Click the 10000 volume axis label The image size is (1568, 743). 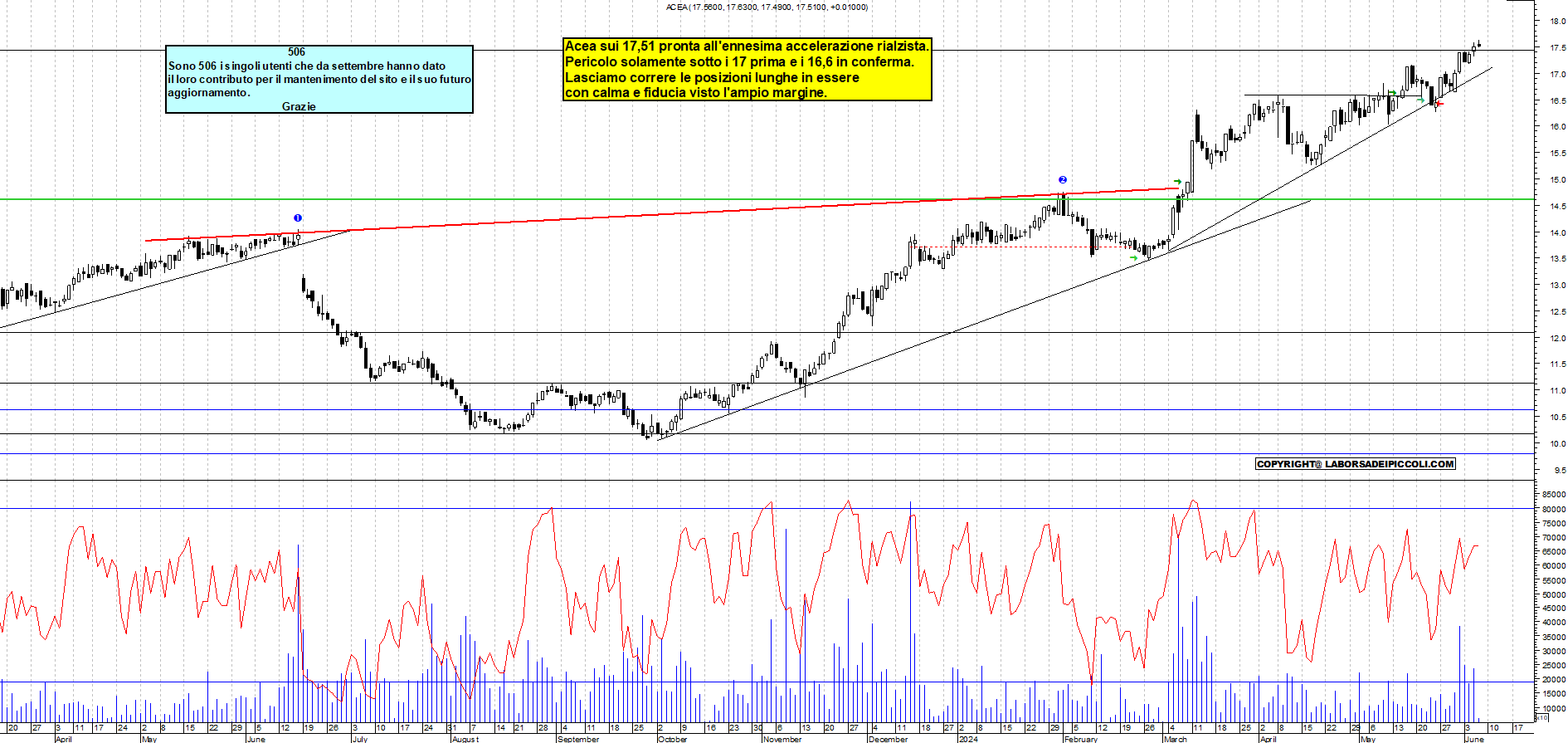click(1554, 709)
